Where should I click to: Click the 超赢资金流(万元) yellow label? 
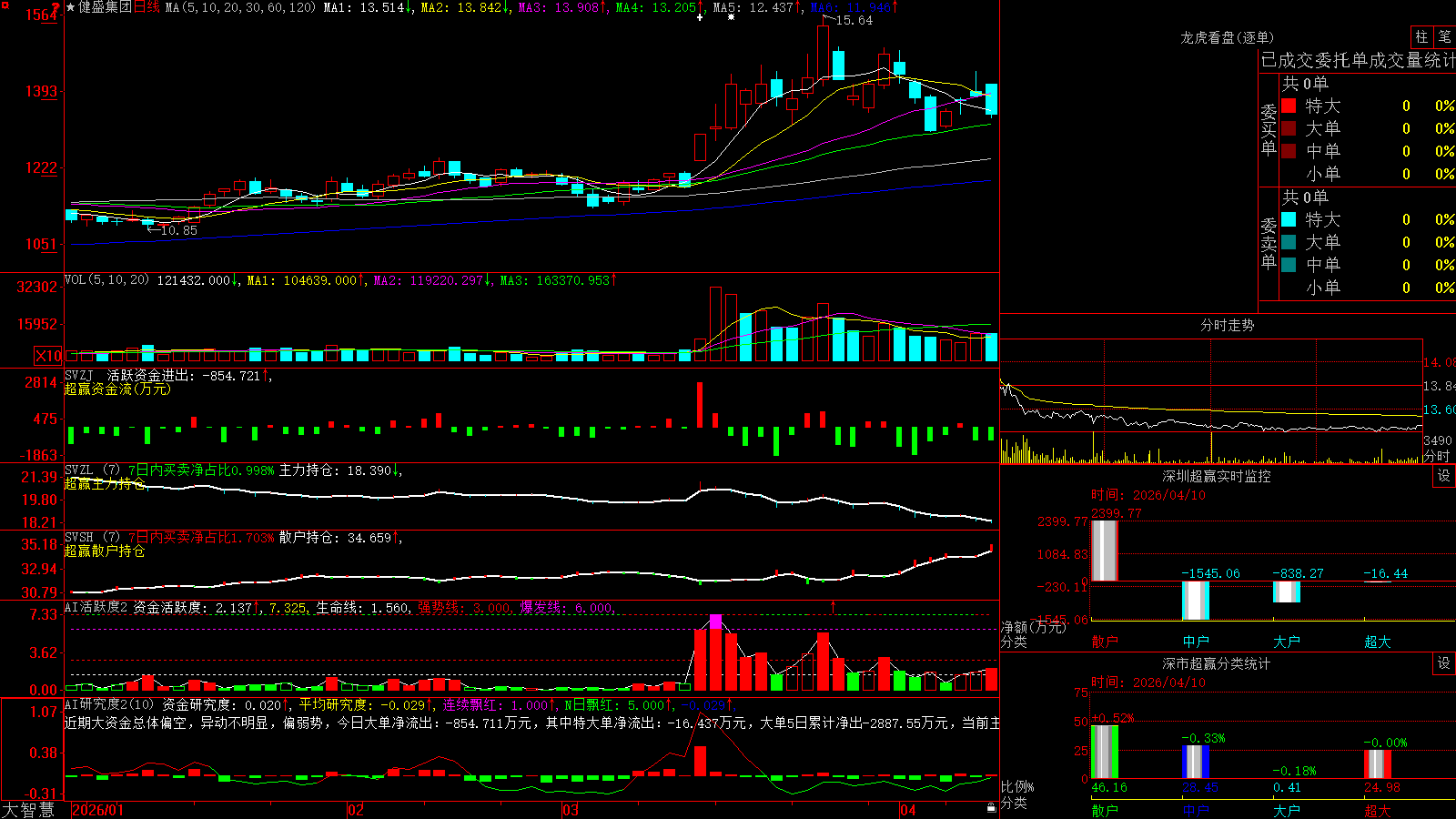tap(117, 389)
